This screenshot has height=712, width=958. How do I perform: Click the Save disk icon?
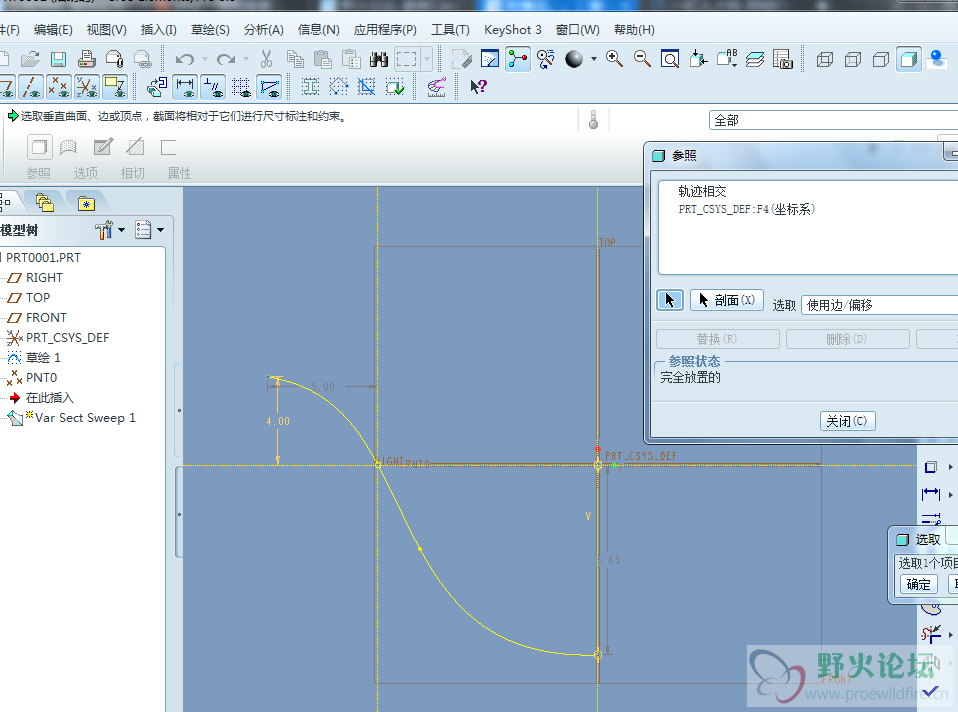(x=58, y=59)
